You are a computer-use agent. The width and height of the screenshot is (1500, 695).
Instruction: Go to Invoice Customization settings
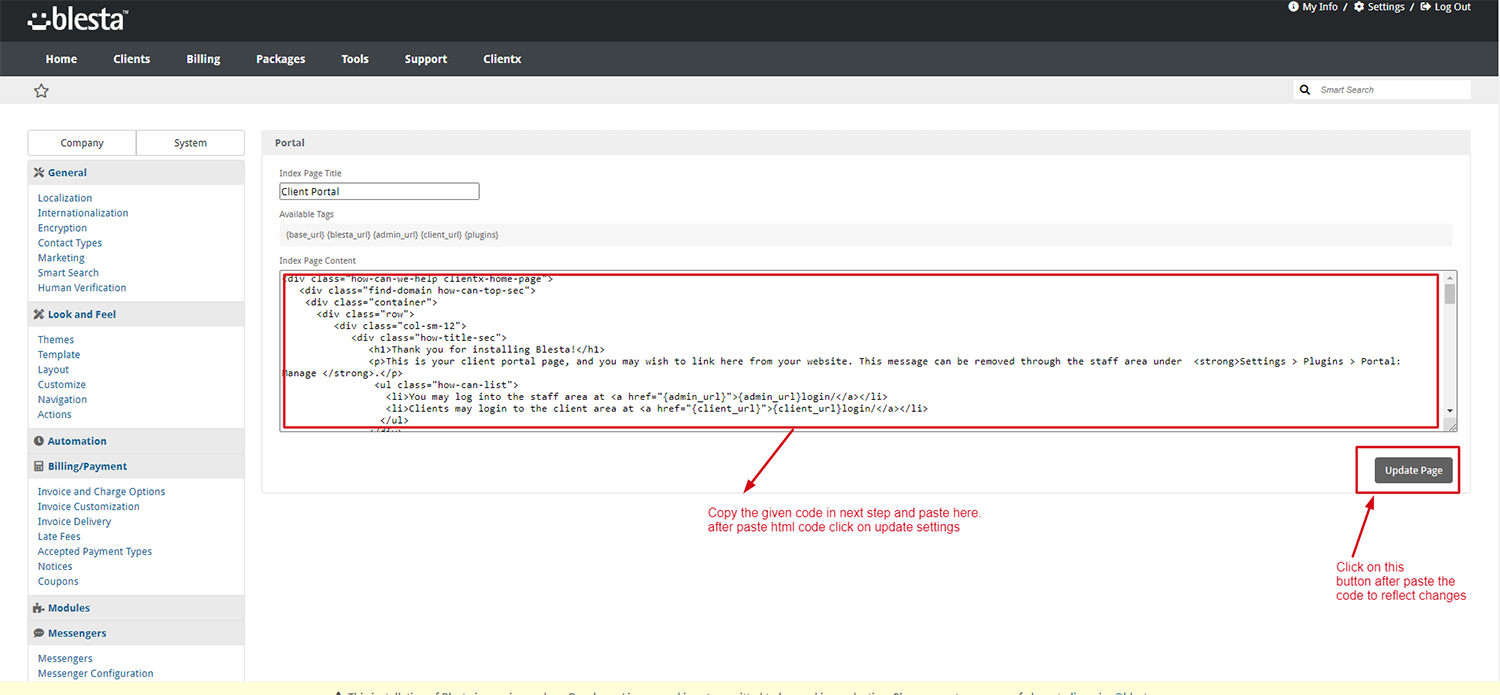click(x=88, y=507)
